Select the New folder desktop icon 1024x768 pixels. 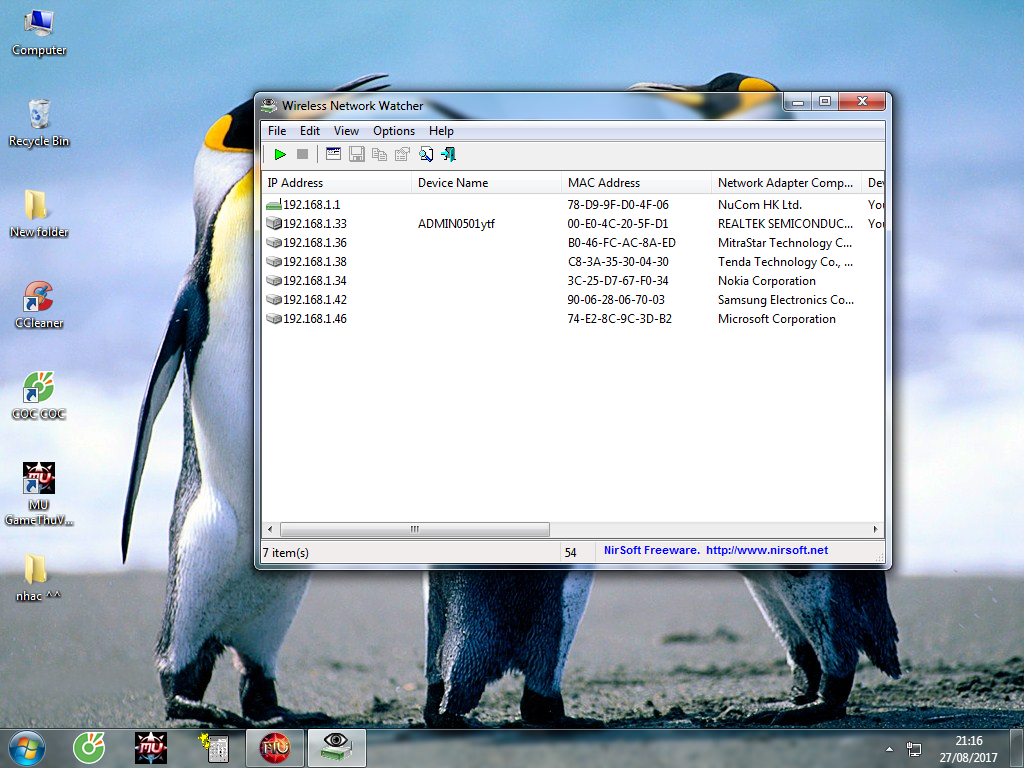39,214
